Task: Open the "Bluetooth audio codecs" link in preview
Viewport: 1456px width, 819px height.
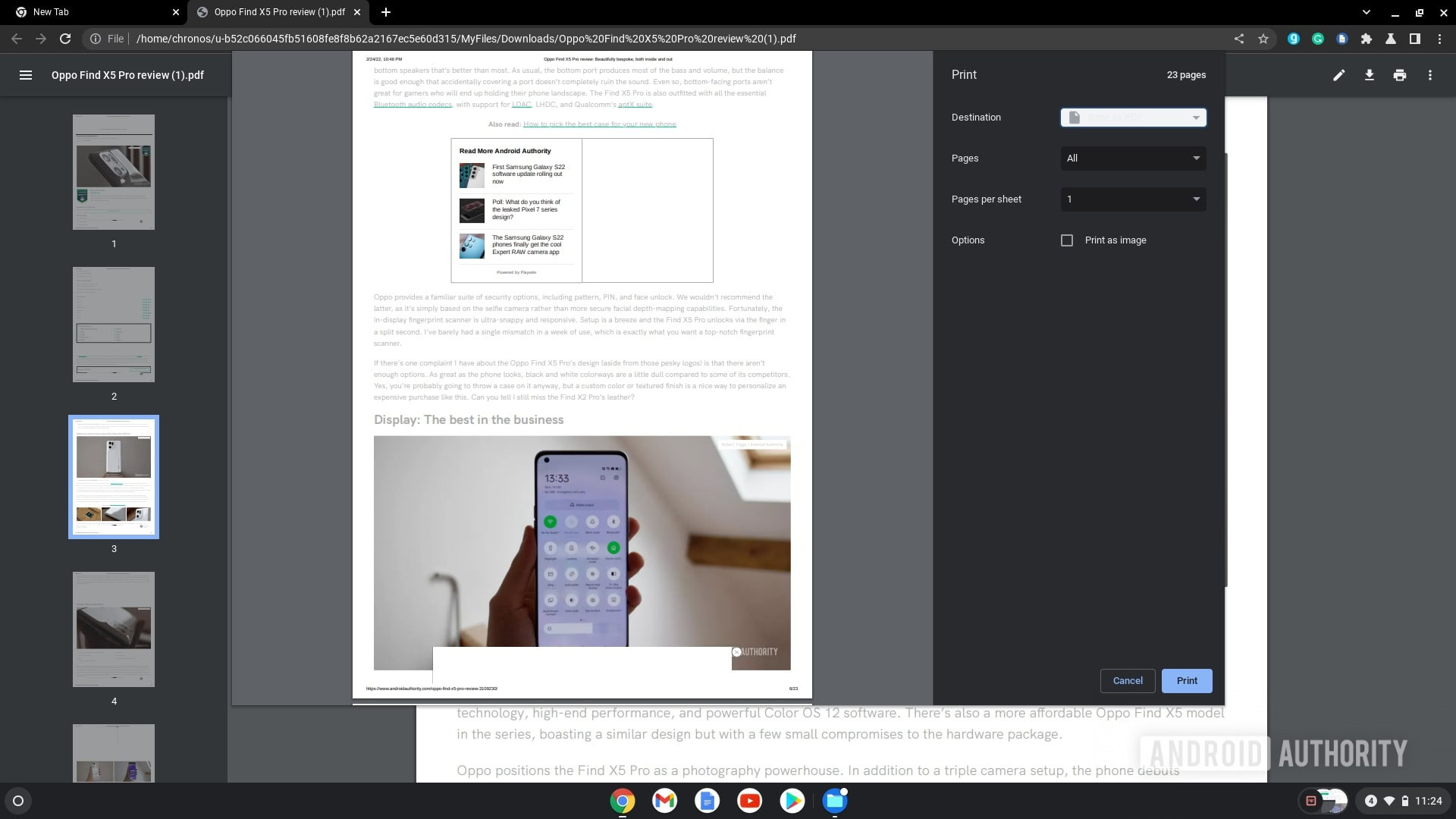Action: tap(413, 105)
